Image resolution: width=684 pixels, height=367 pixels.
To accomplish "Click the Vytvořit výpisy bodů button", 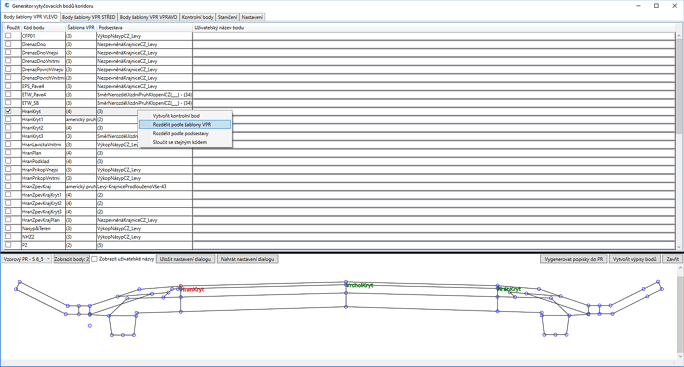I will pos(635,259).
